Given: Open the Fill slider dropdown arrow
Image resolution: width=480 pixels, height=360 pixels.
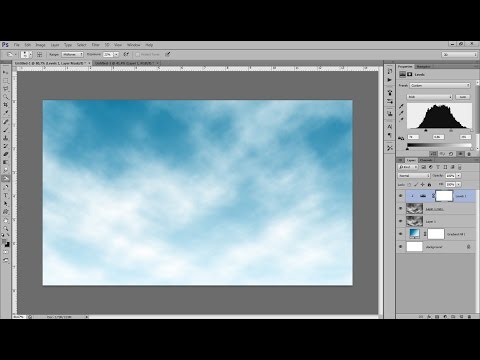Looking at the screenshot, I should 459,184.
